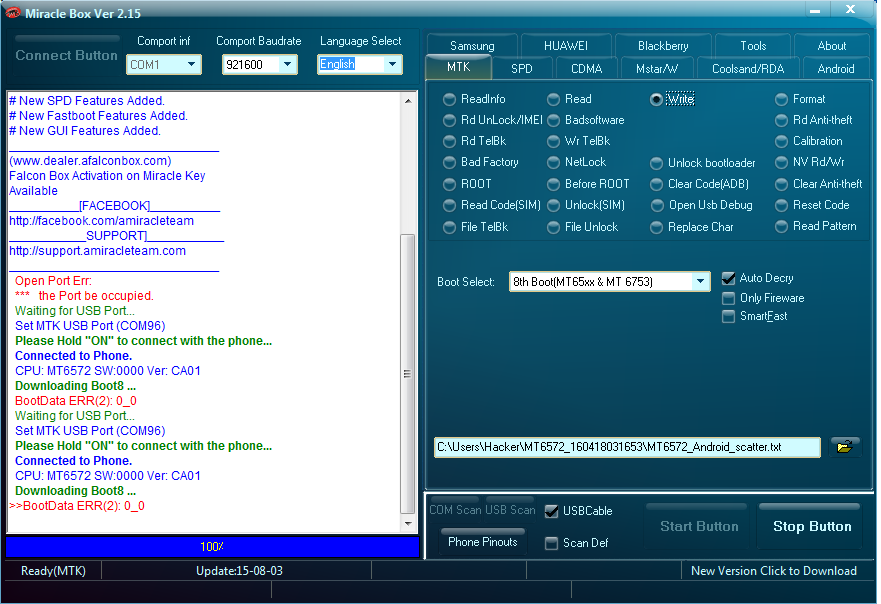Screen dimensions: 881x604
Task: Click New Version Click to Download
Action: pyautogui.click(x=774, y=571)
